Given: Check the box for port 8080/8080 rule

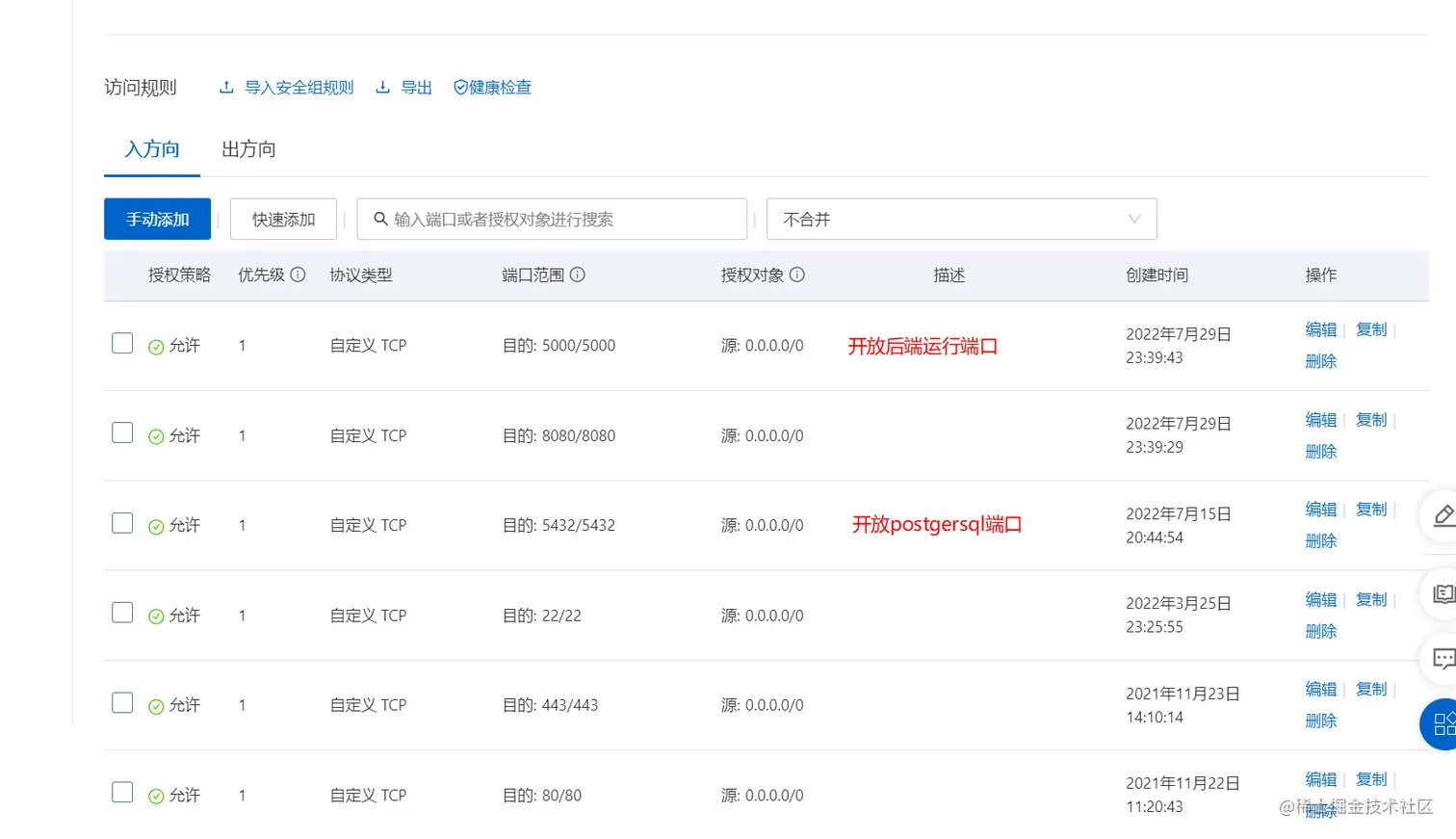Looking at the screenshot, I should pyautogui.click(x=122, y=433).
